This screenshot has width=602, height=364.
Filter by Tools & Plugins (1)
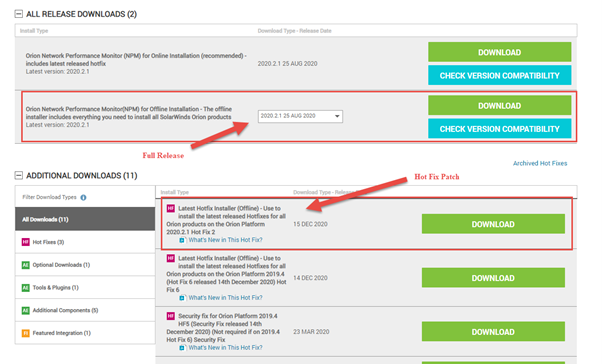[x=85, y=287]
